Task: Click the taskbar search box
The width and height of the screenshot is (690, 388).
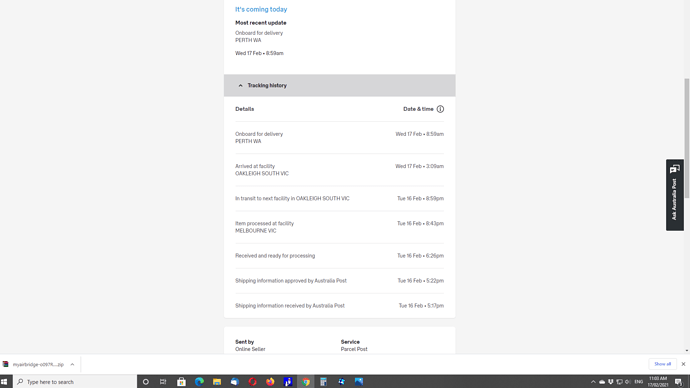Action: pos(75,382)
